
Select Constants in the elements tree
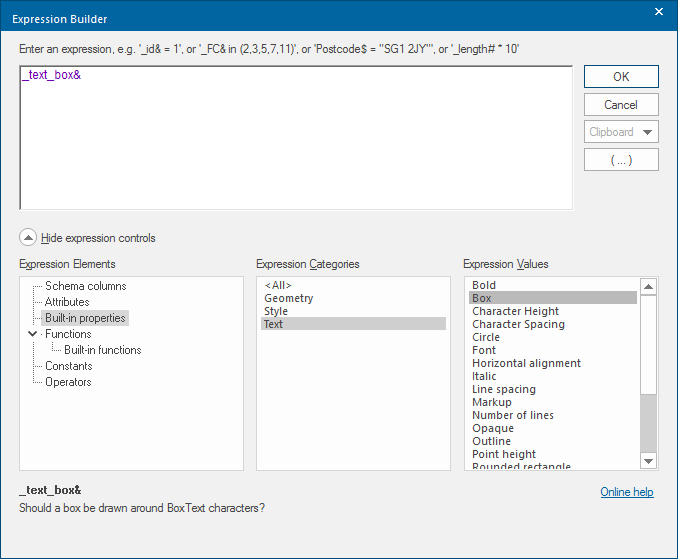pos(68,366)
